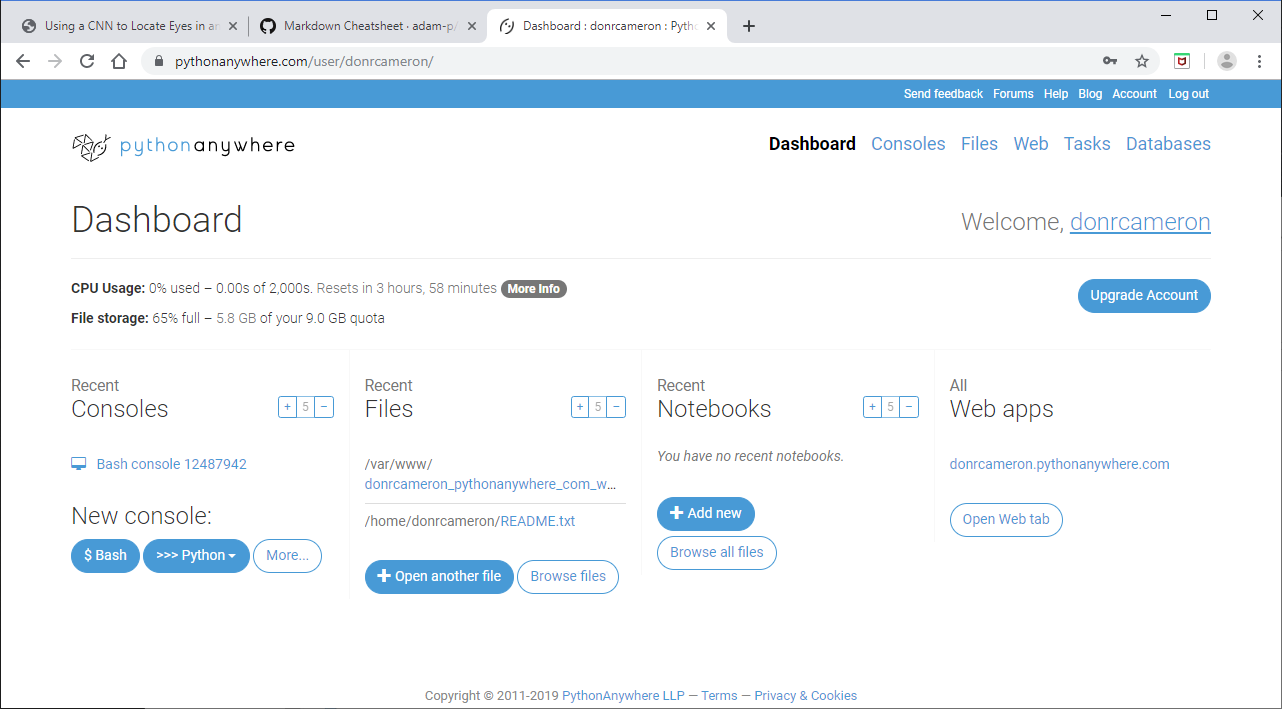The height and width of the screenshot is (709, 1282).
Task: Click Upgrade Account button
Action: (x=1144, y=296)
